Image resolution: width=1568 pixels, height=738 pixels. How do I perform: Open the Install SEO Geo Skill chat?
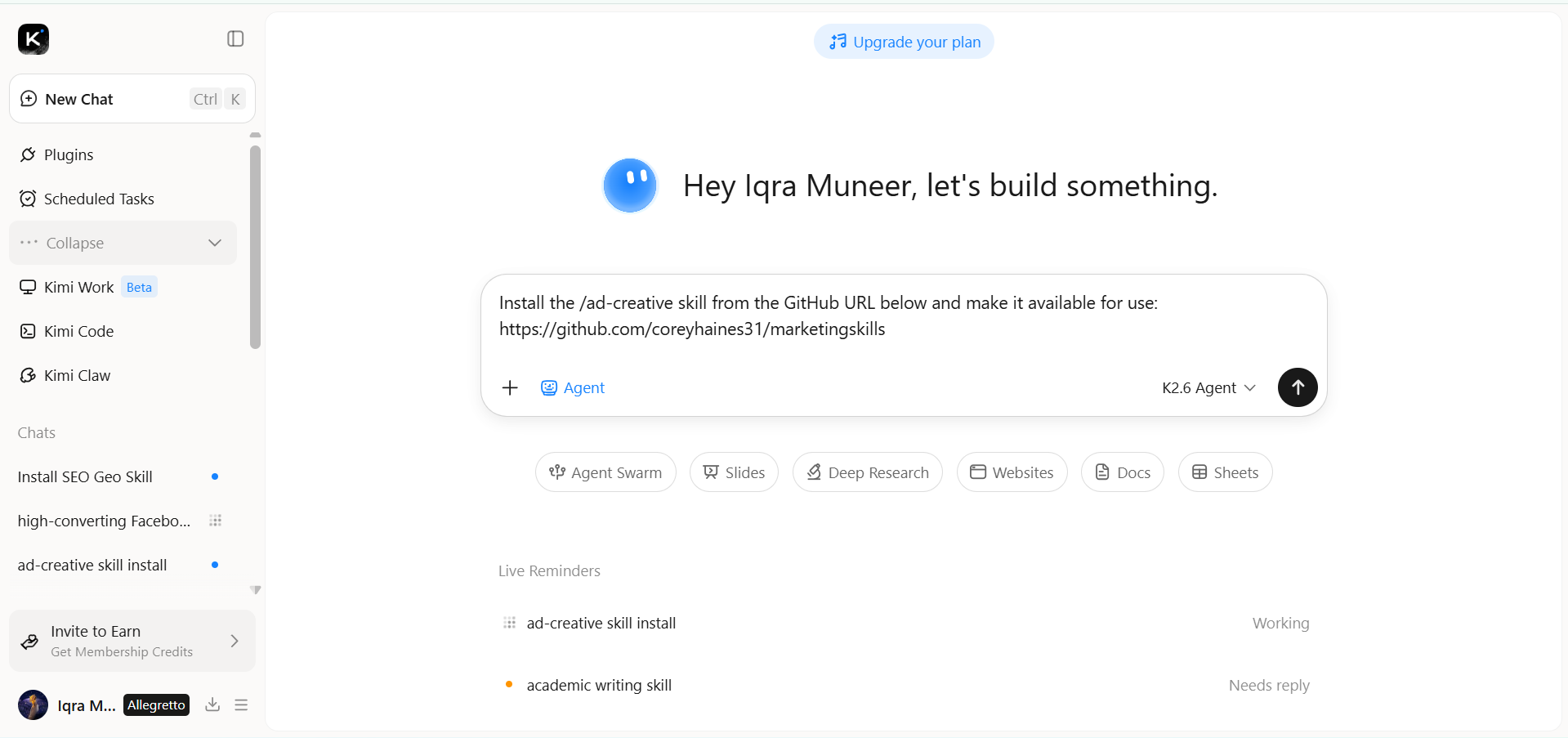(123, 476)
